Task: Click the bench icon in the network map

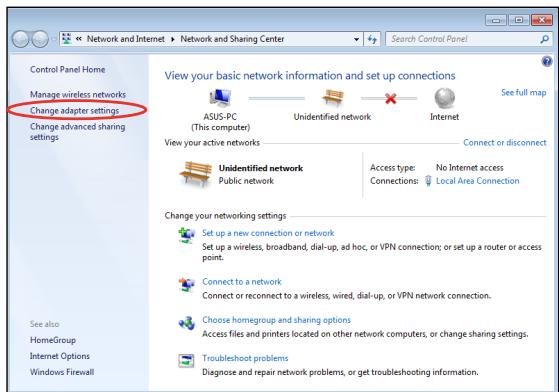Action: [332, 98]
